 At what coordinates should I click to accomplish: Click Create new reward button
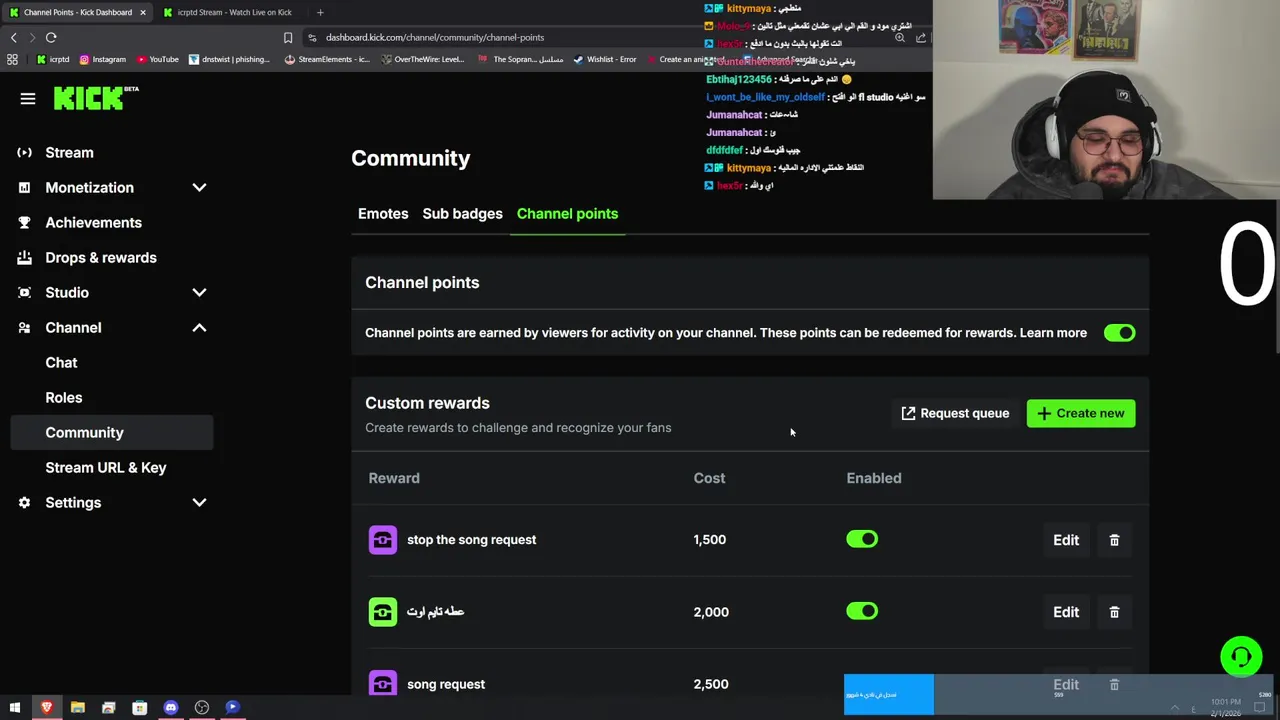(x=1081, y=413)
